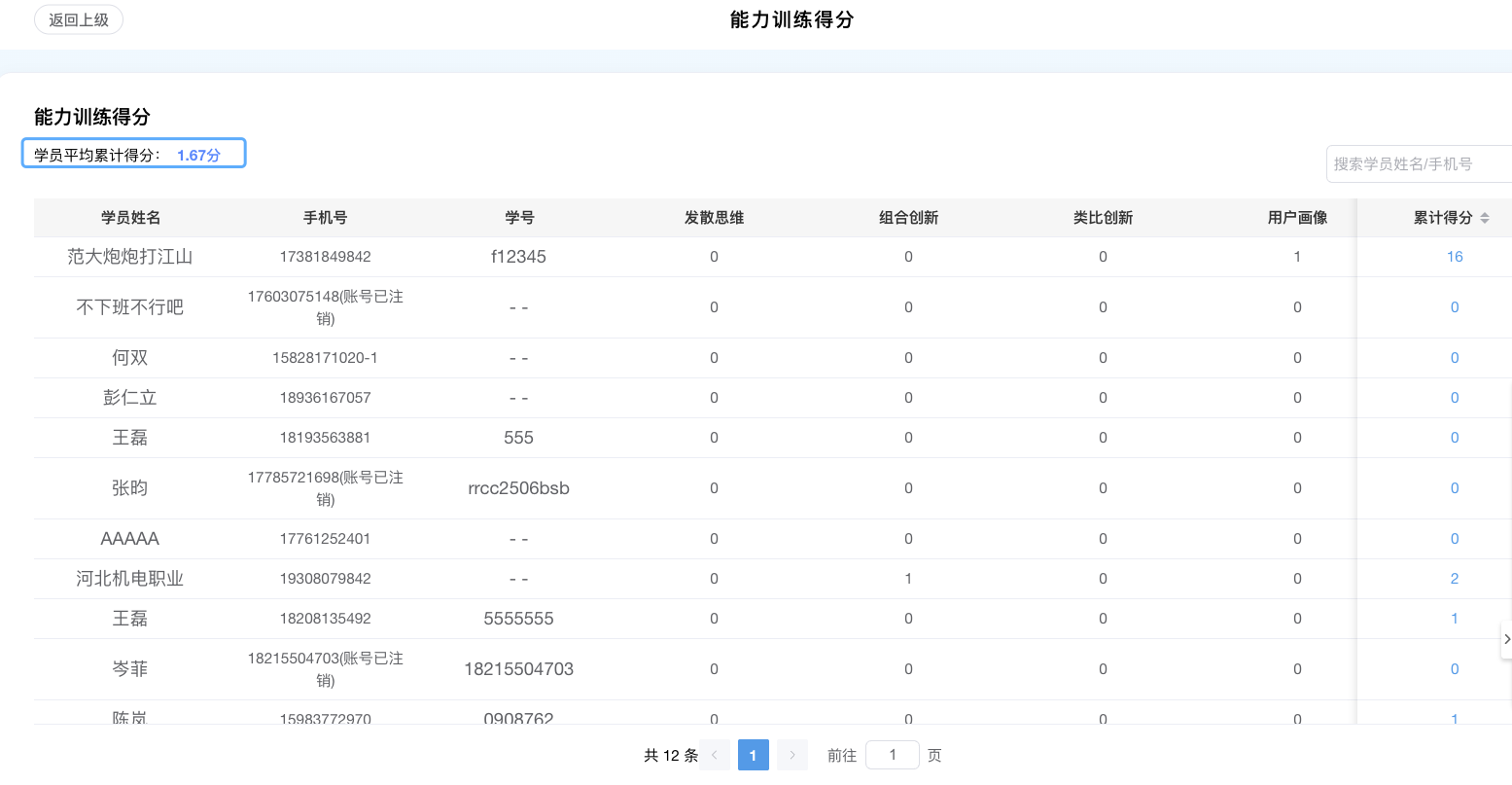Click phone number 17761252401
The image size is (1512, 785).
(326, 539)
